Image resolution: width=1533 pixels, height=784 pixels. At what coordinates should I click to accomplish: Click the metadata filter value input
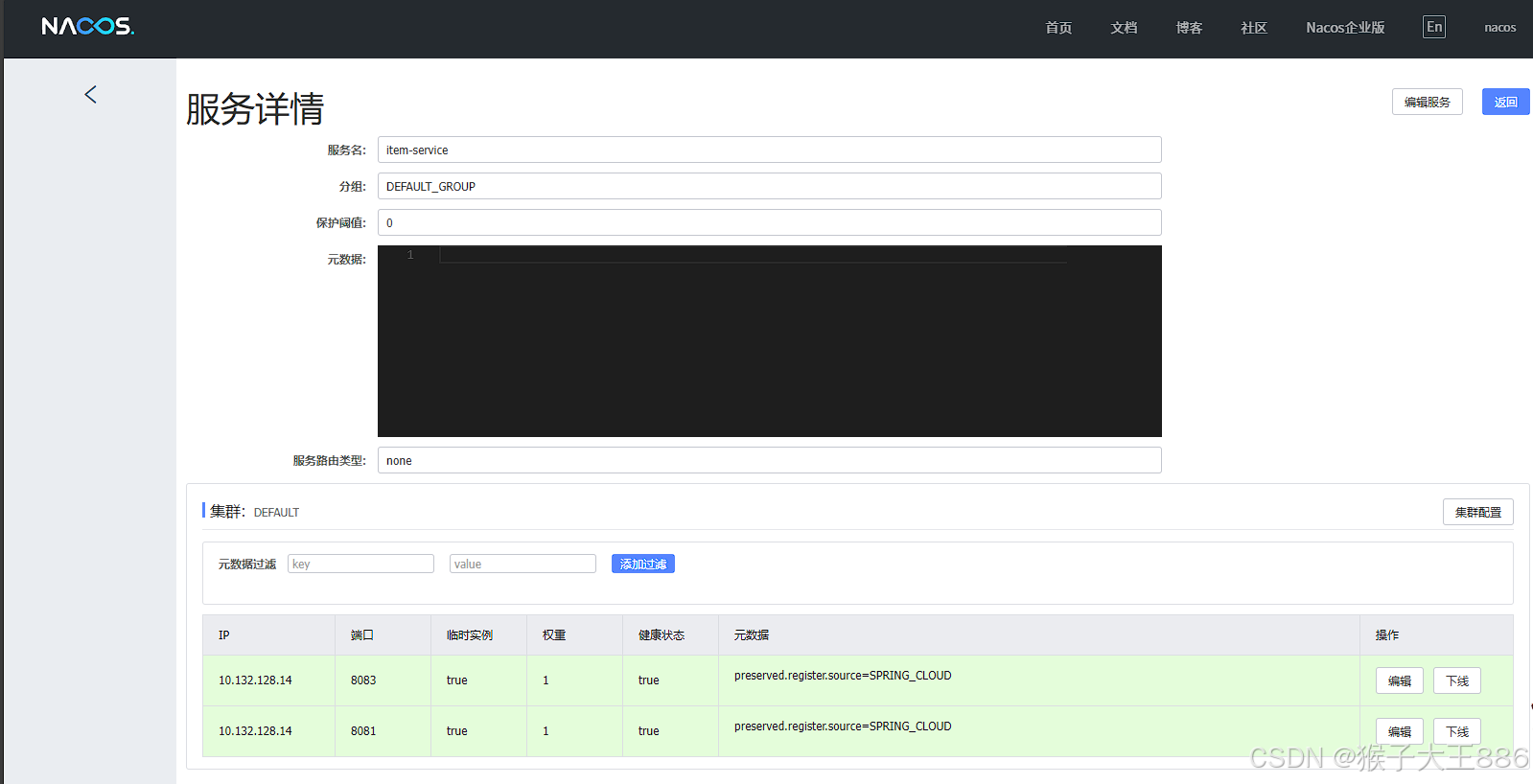click(523, 564)
